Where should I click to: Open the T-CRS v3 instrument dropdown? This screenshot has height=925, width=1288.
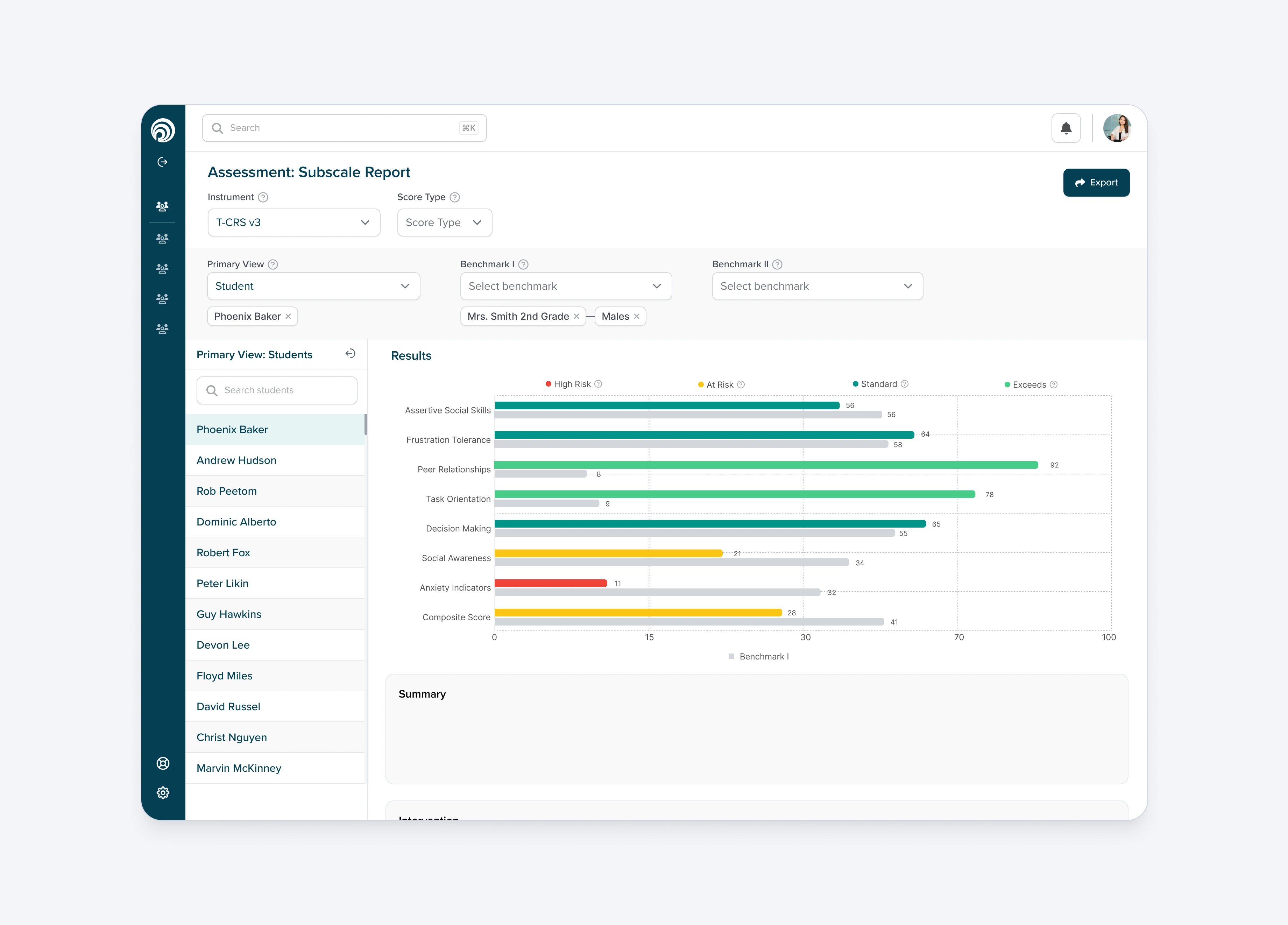pos(293,223)
